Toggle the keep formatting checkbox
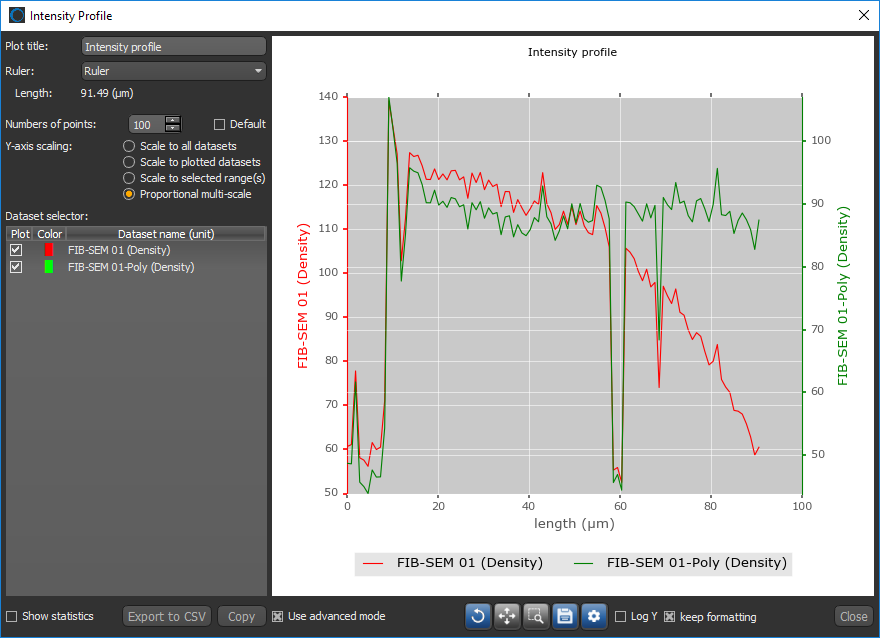880x638 pixels. pyautogui.click(x=670, y=617)
